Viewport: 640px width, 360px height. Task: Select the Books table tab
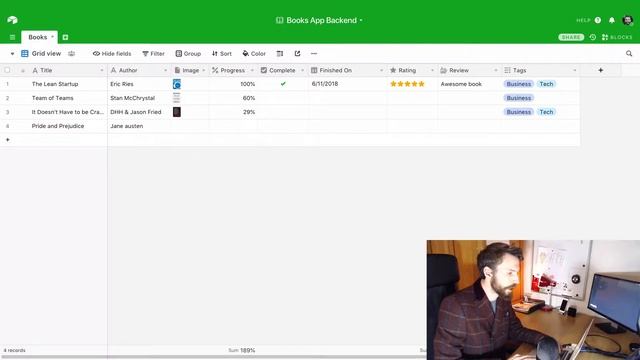39,37
